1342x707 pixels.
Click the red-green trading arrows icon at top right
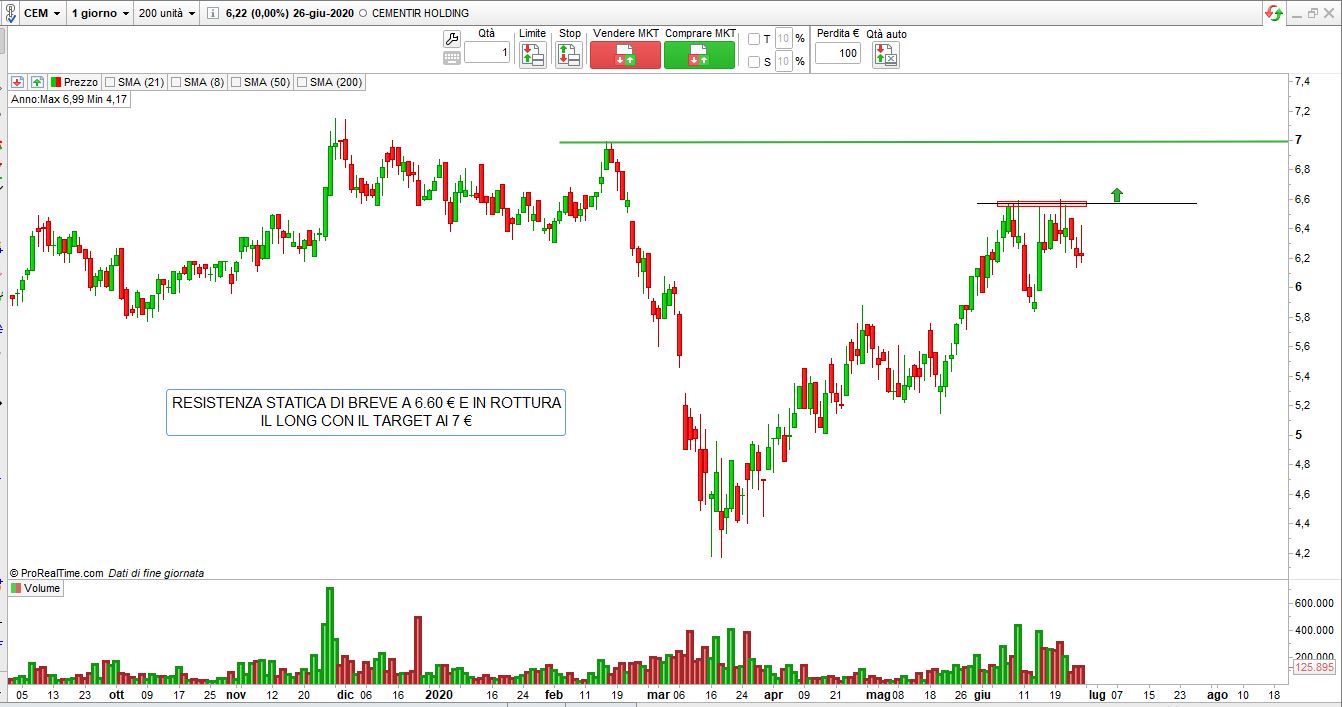[x=1274, y=13]
